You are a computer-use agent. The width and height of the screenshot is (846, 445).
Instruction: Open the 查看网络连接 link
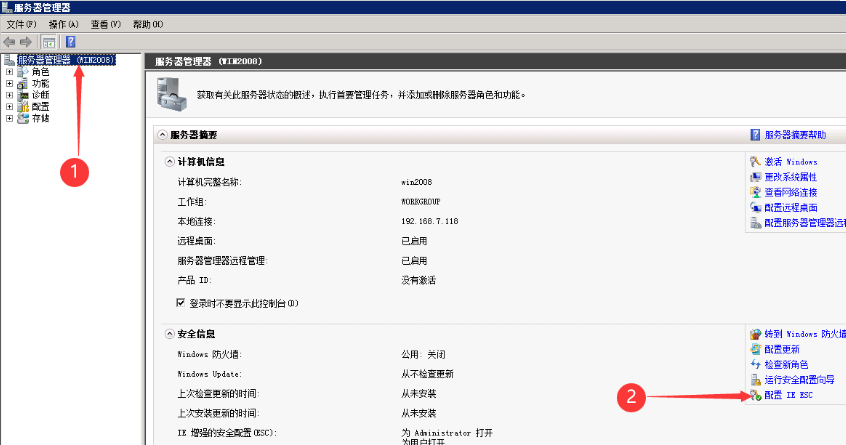[x=791, y=192]
